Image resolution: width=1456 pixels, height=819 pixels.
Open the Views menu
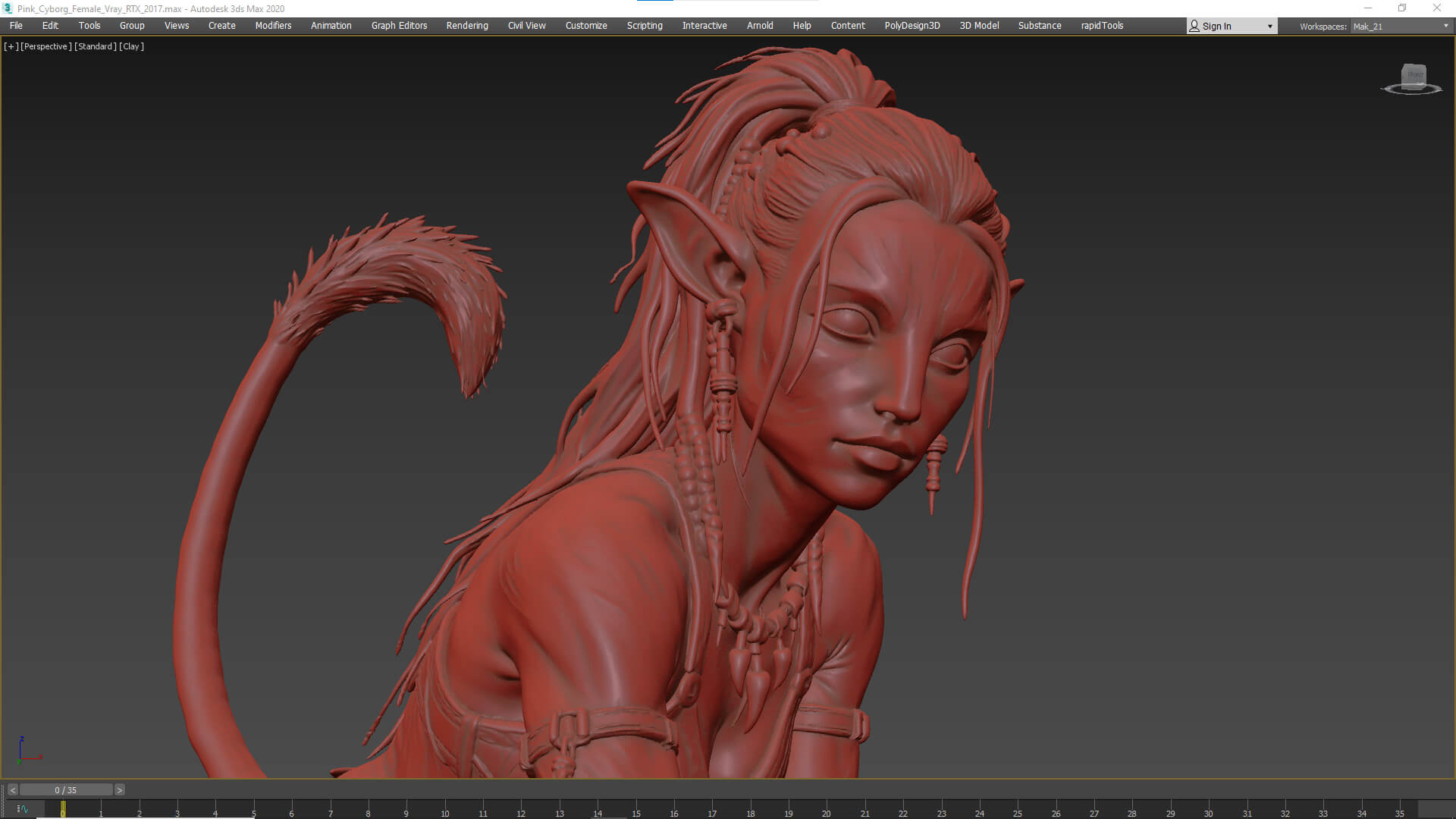(x=177, y=26)
